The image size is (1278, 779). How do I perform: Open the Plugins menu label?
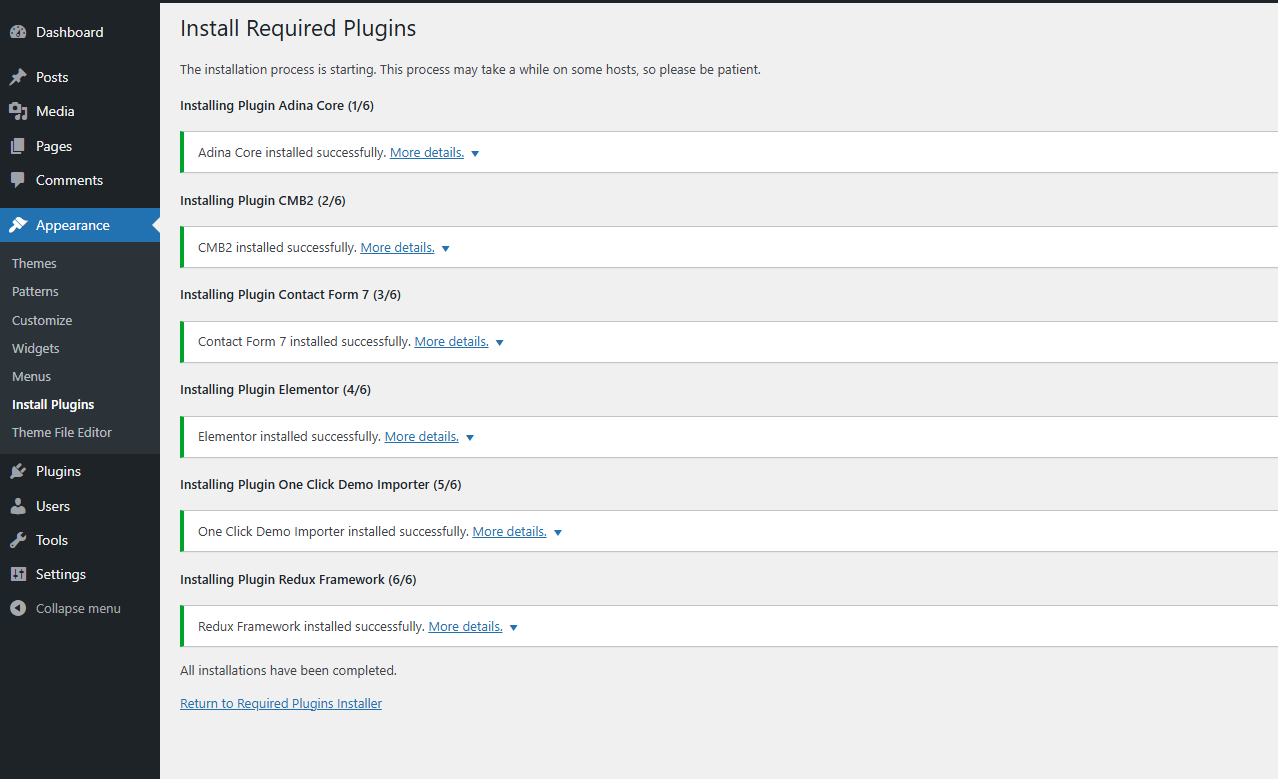pos(58,471)
